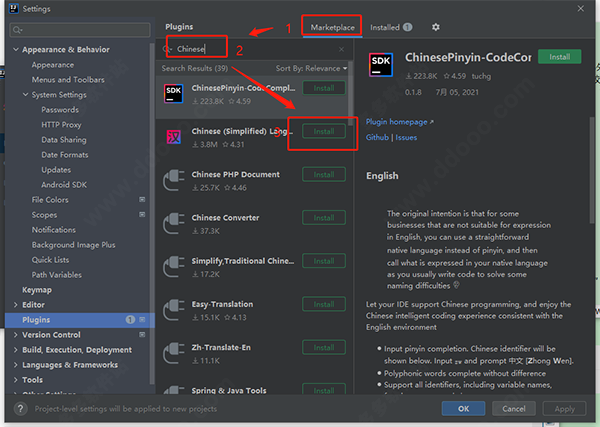Click the Cancel button

coord(514,409)
